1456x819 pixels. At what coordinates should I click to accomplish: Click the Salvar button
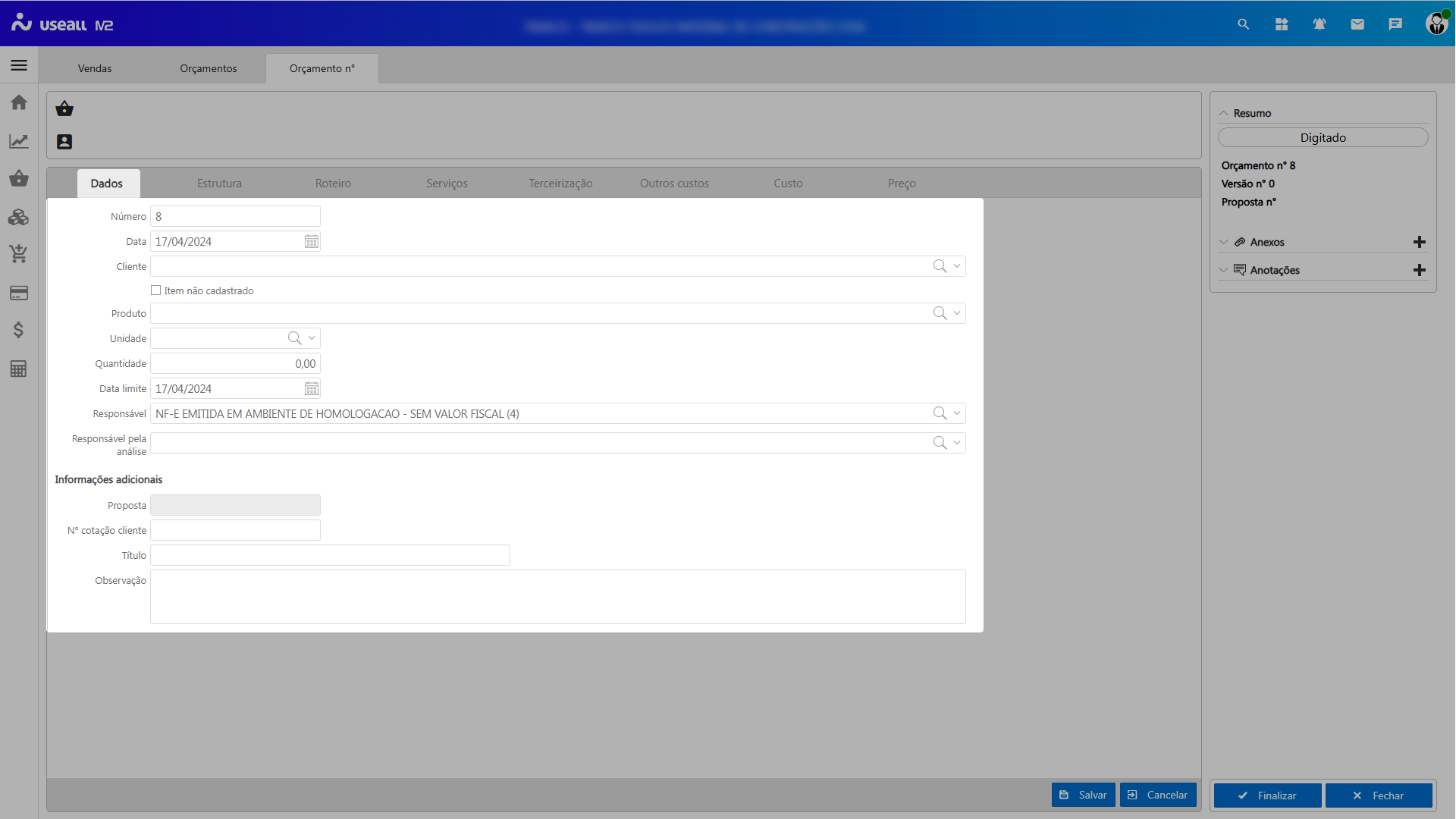pyautogui.click(x=1083, y=795)
